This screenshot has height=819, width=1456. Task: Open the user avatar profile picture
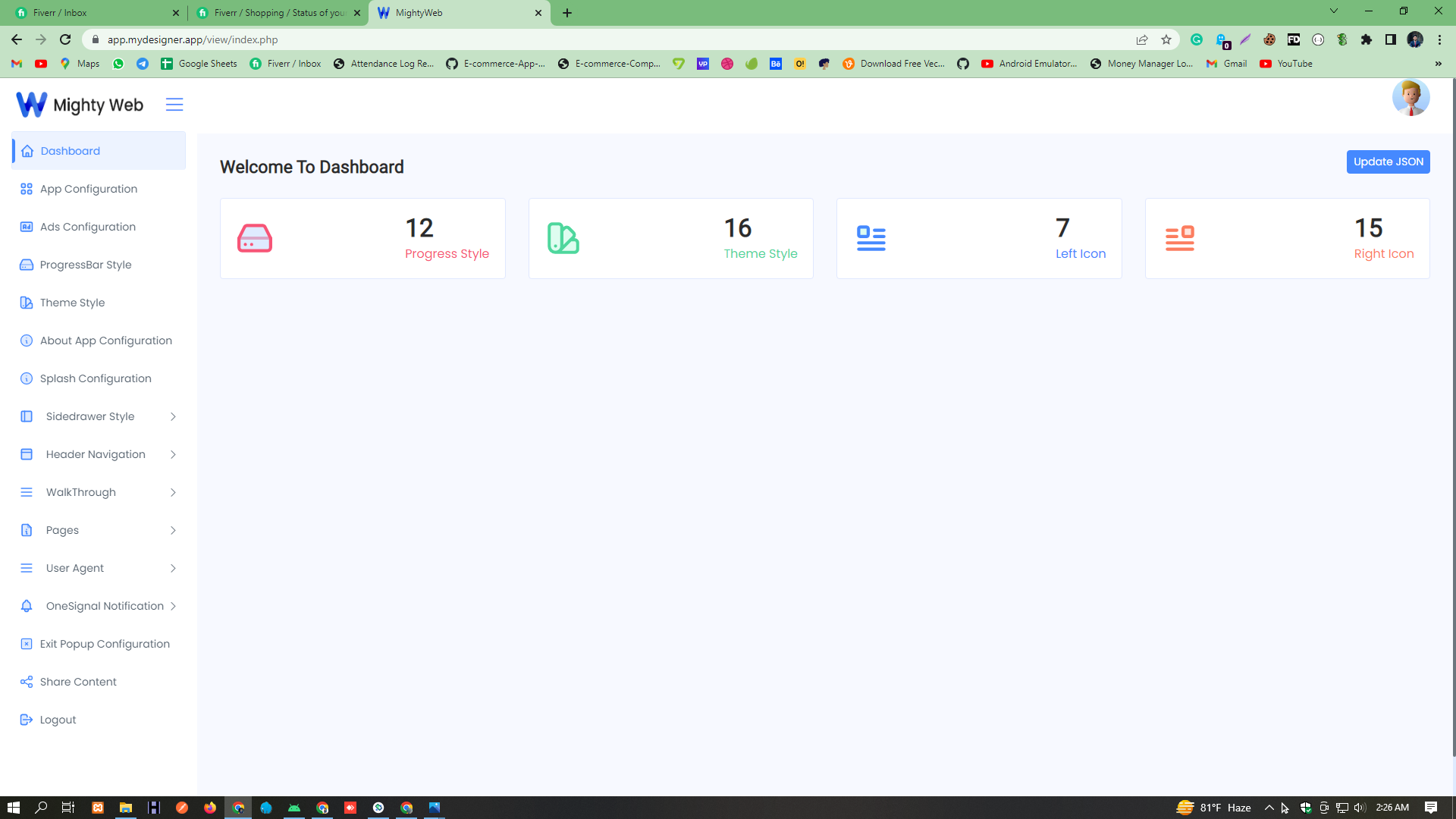[1410, 98]
